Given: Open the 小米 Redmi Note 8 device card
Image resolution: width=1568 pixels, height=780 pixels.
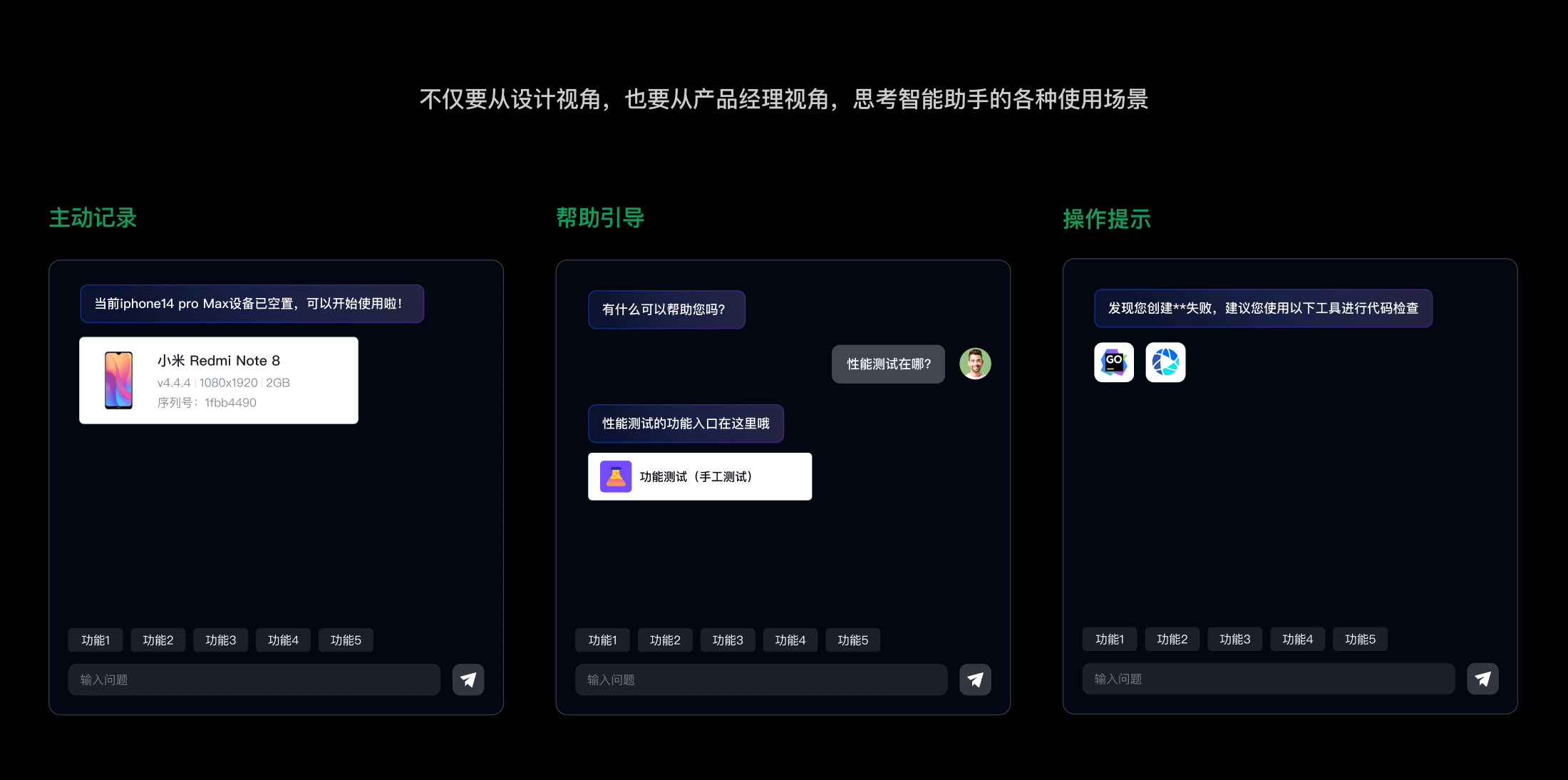Looking at the screenshot, I should [x=219, y=380].
